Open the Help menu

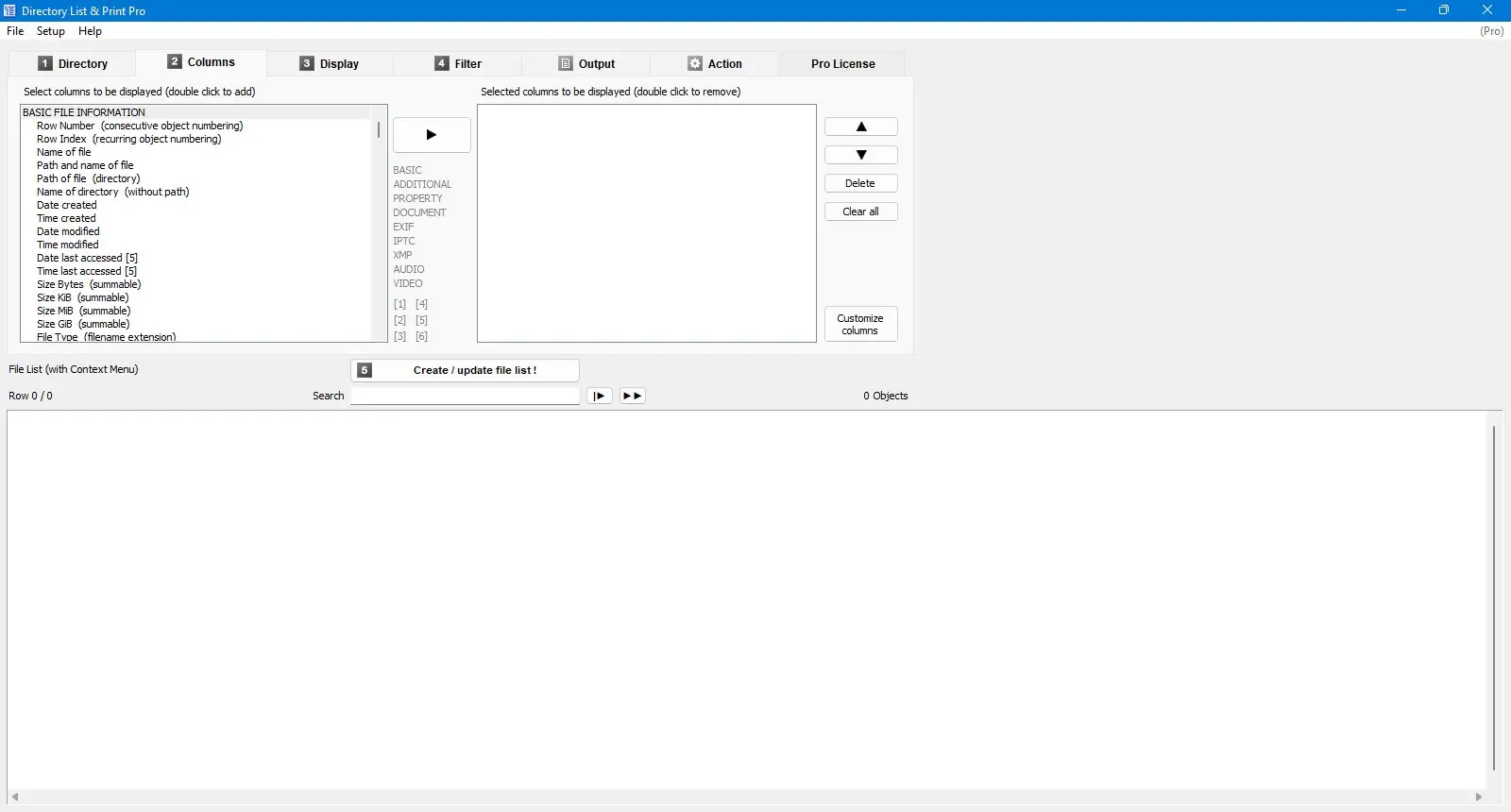point(90,31)
